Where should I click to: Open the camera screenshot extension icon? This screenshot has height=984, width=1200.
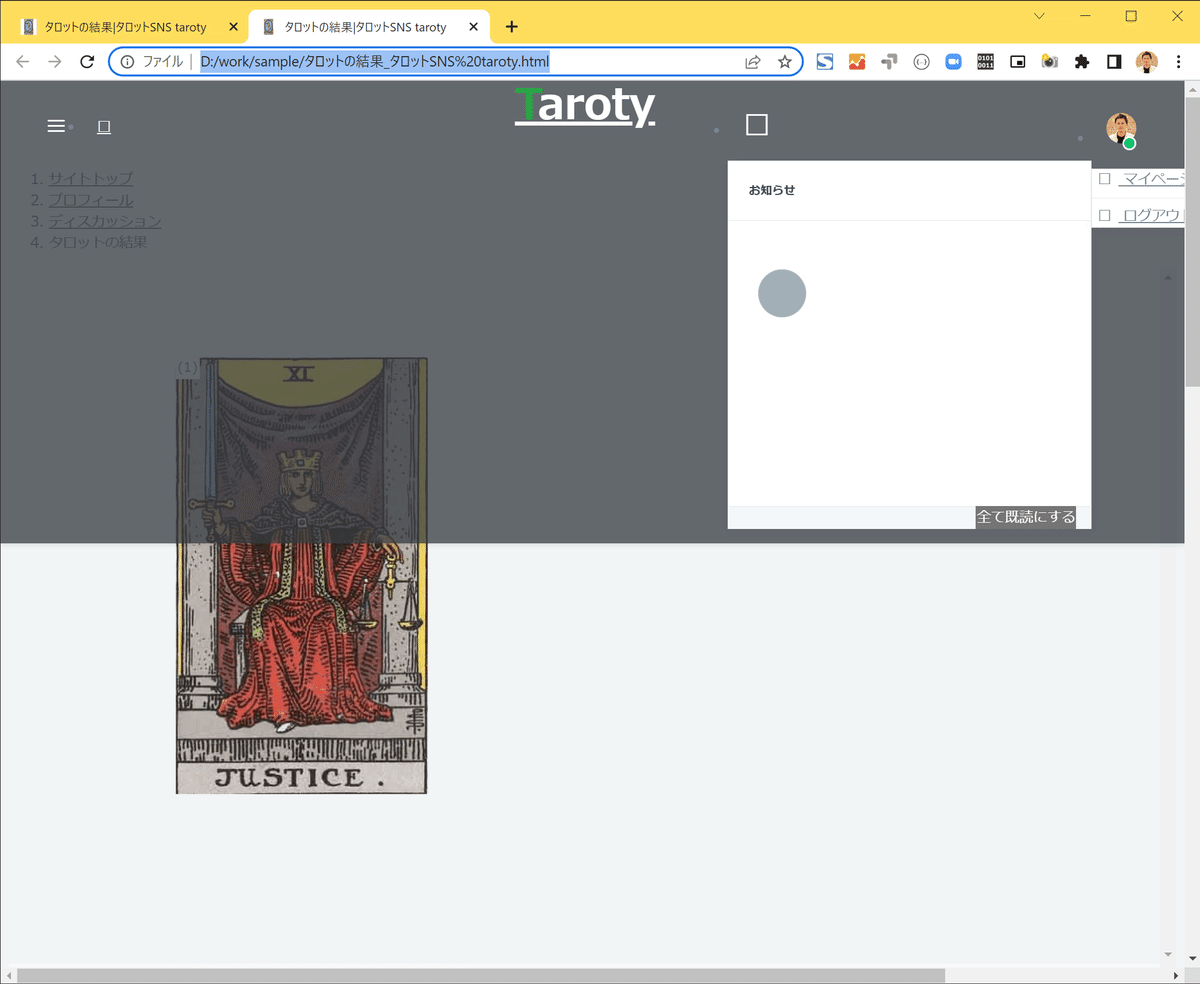pos(1050,62)
